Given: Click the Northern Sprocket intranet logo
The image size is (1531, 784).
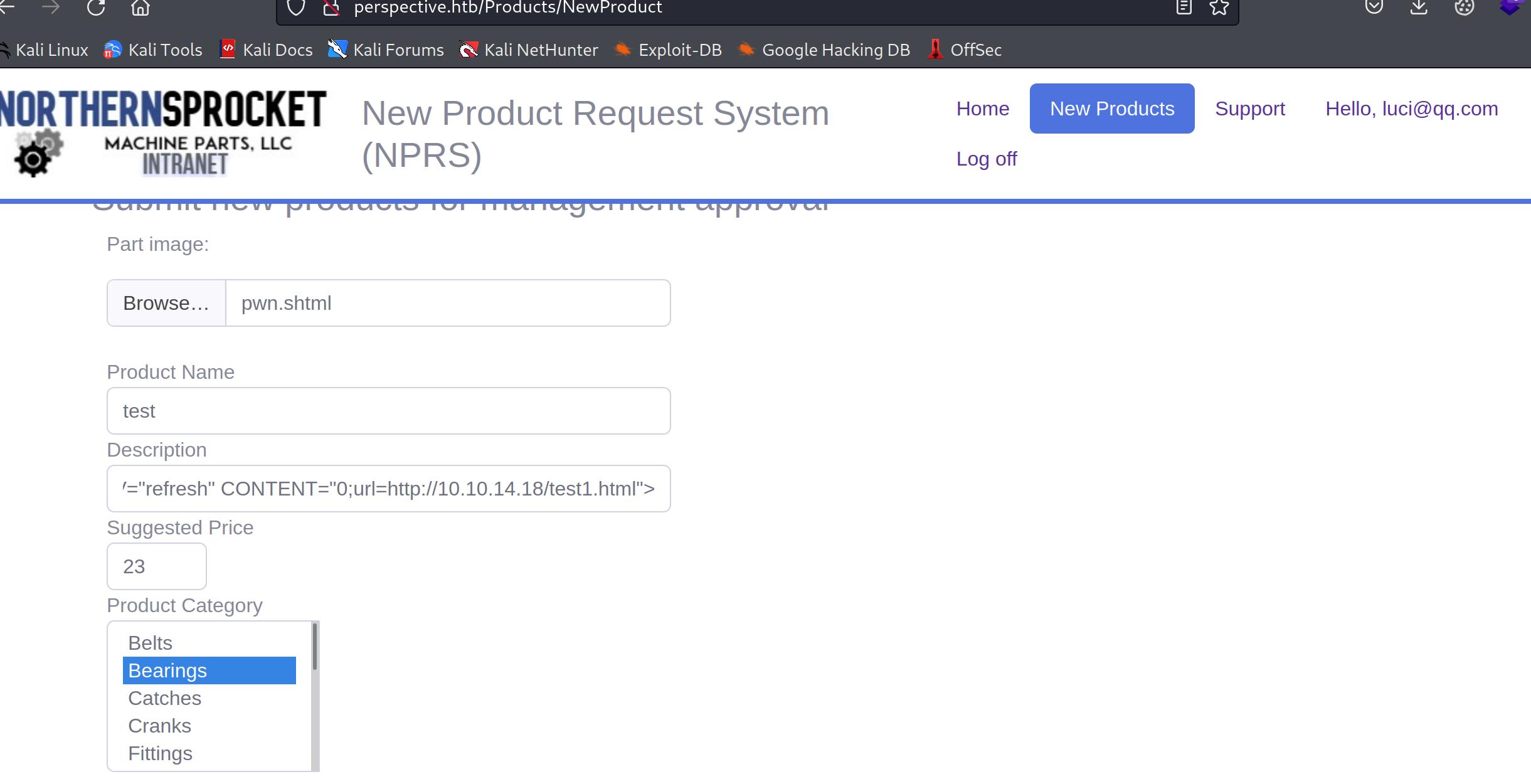Looking at the screenshot, I should [163, 133].
